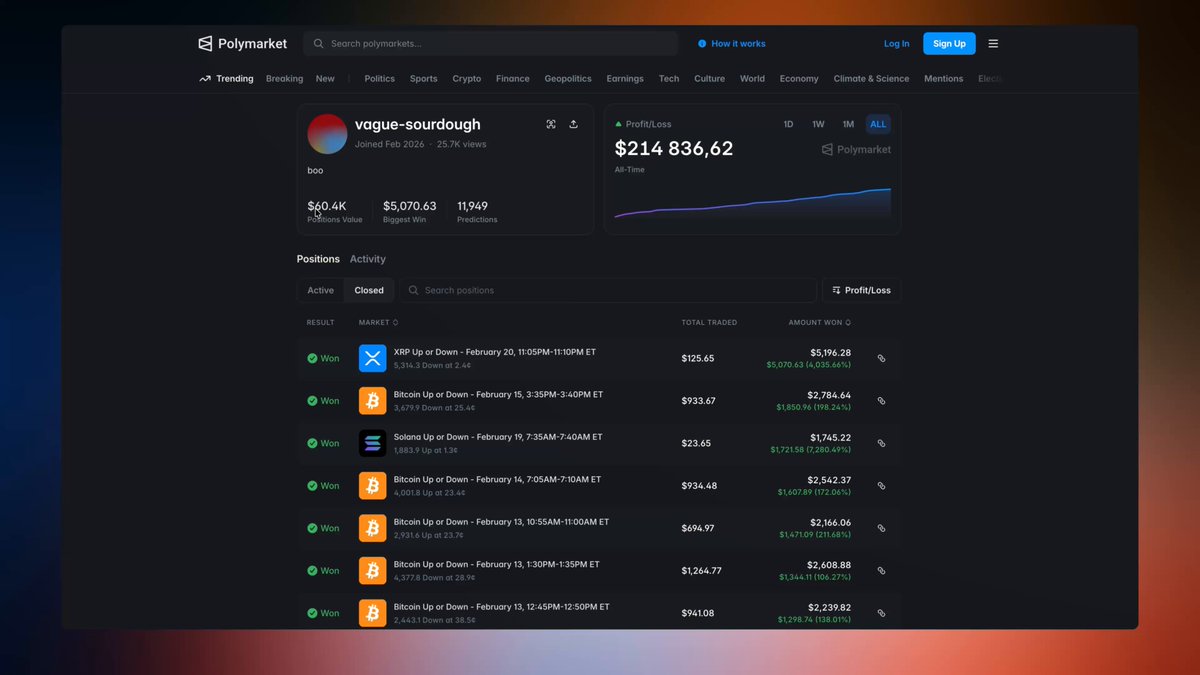Open the Sports category
Image resolution: width=1200 pixels, height=675 pixels.
[423, 78]
